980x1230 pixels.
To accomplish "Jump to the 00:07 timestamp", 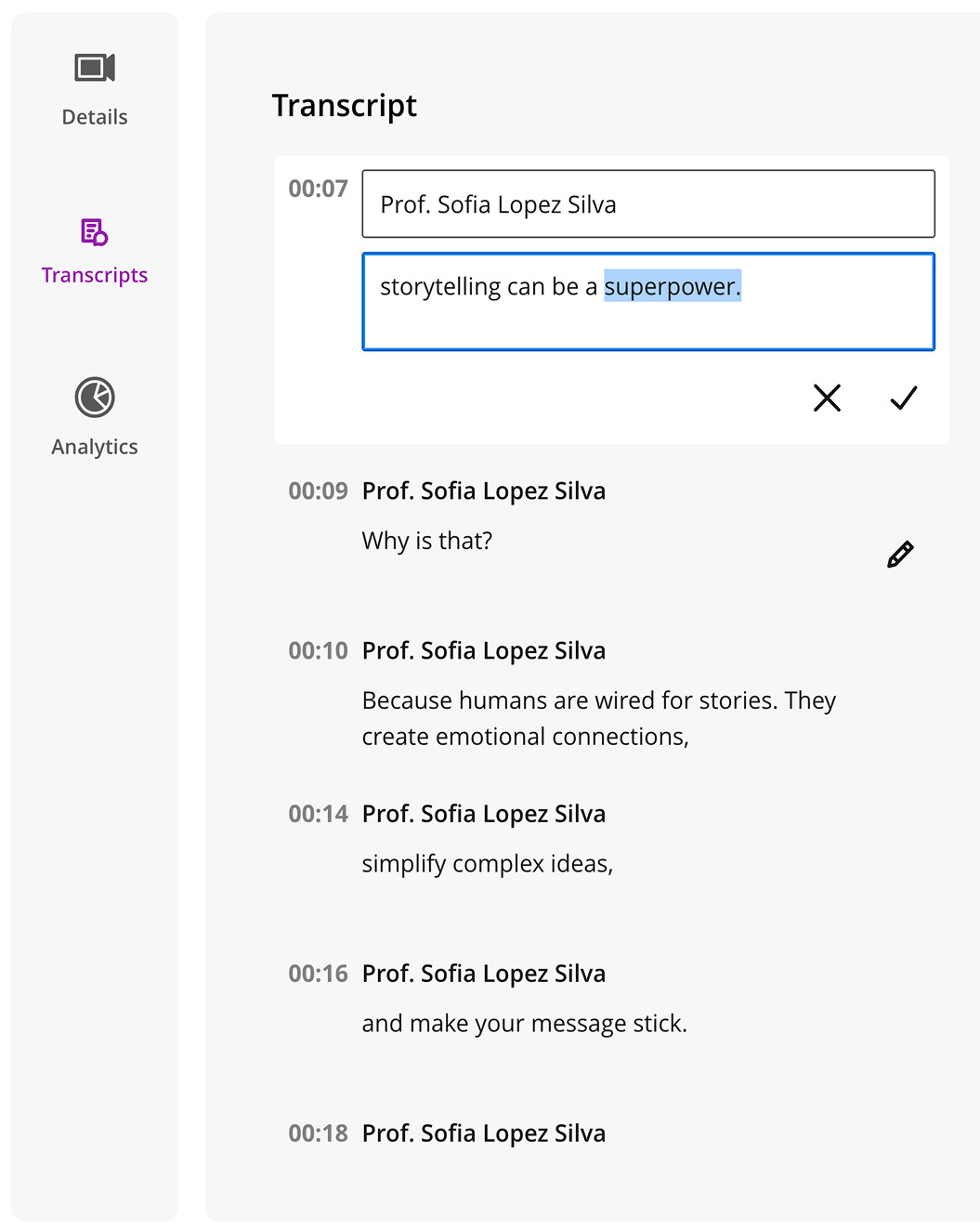I will point(318,190).
